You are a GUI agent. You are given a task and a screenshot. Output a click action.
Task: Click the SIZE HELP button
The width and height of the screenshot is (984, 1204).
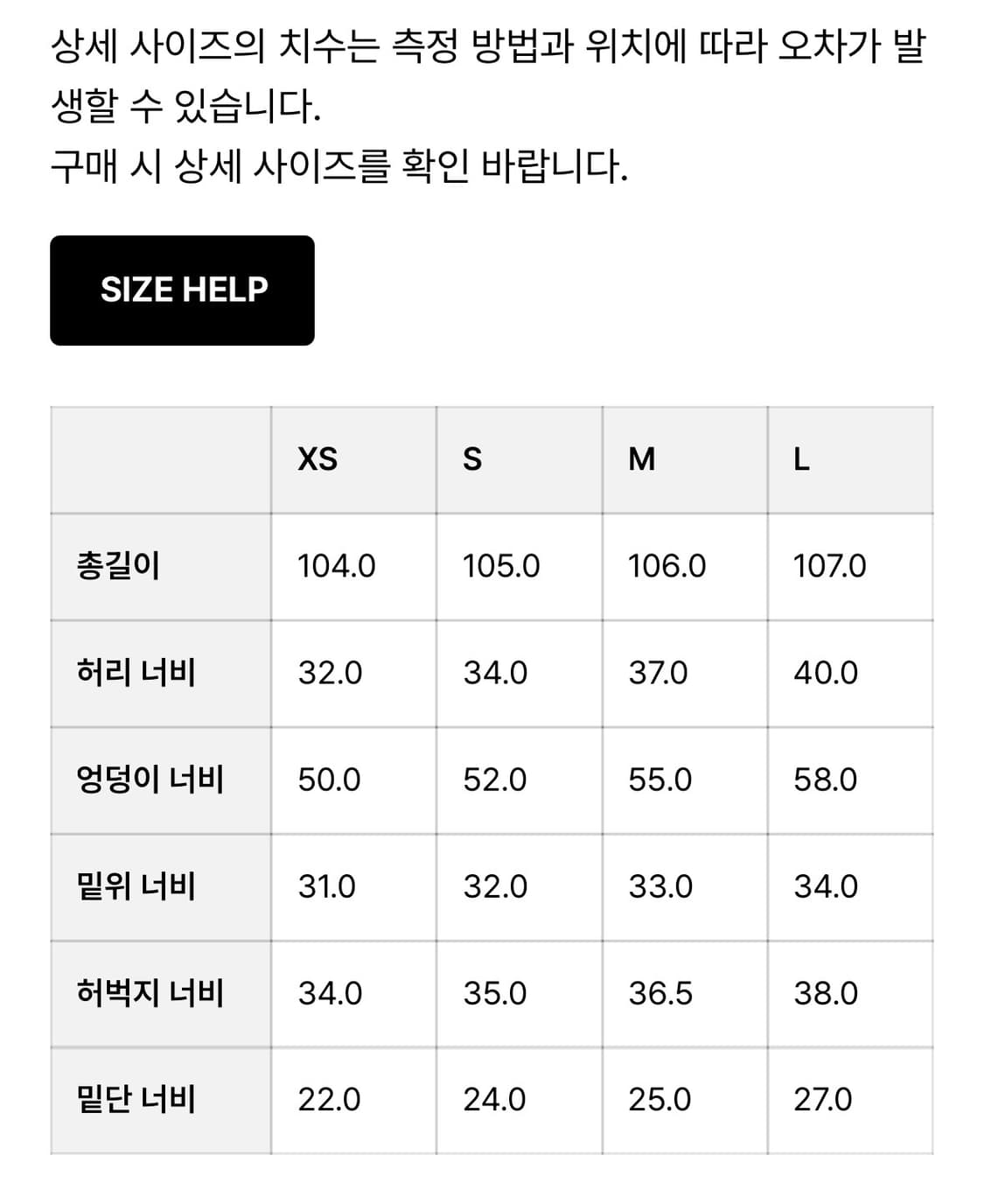182,289
